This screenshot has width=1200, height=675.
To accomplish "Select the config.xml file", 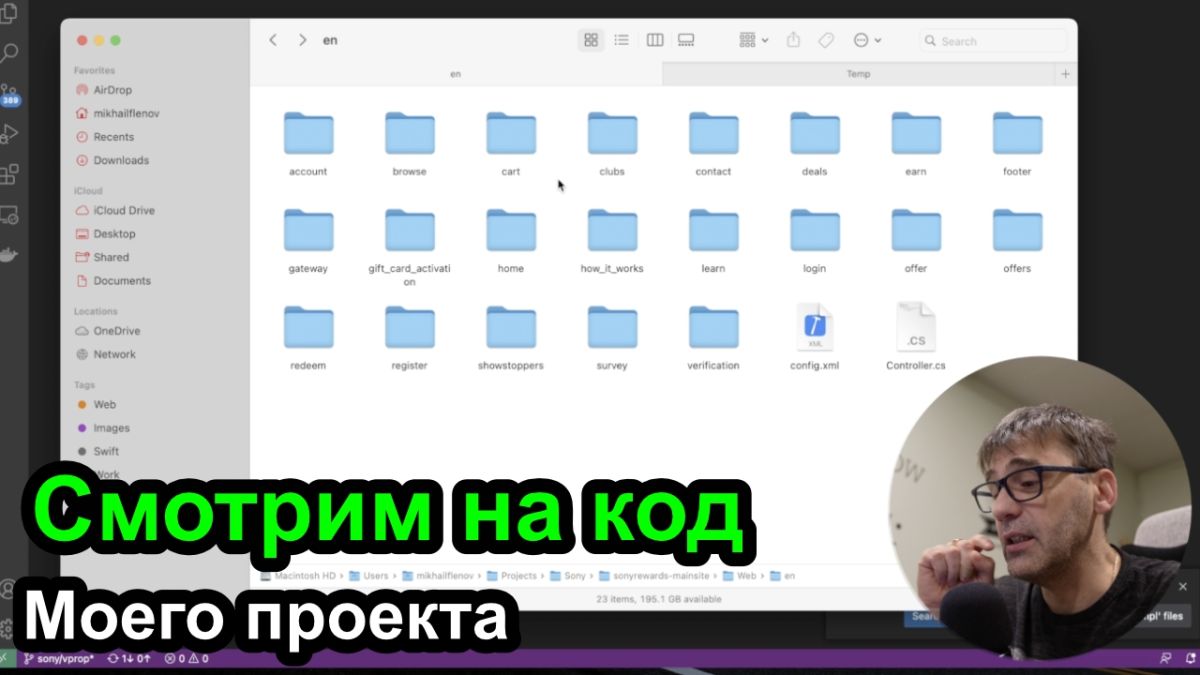I will pyautogui.click(x=815, y=327).
